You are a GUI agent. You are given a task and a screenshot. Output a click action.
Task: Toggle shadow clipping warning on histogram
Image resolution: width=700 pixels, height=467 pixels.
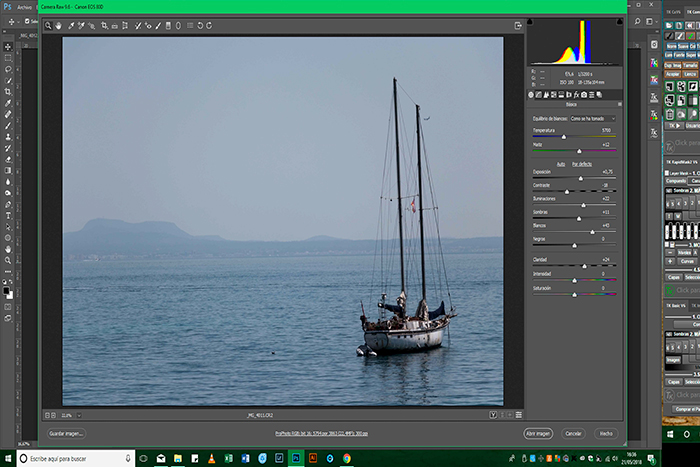point(532,23)
